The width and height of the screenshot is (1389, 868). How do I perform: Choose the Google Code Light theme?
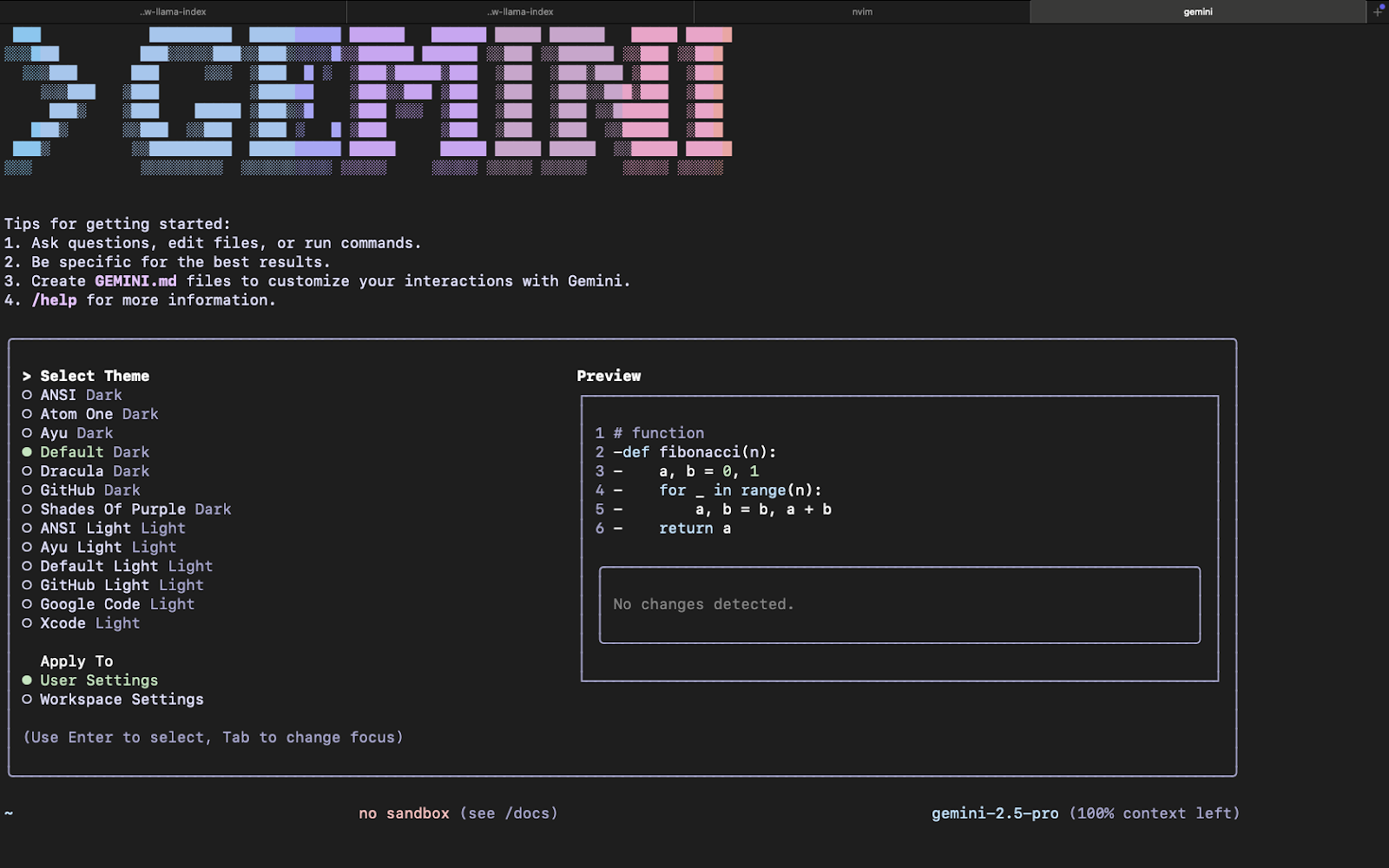pyautogui.click(x=109, y=605)
